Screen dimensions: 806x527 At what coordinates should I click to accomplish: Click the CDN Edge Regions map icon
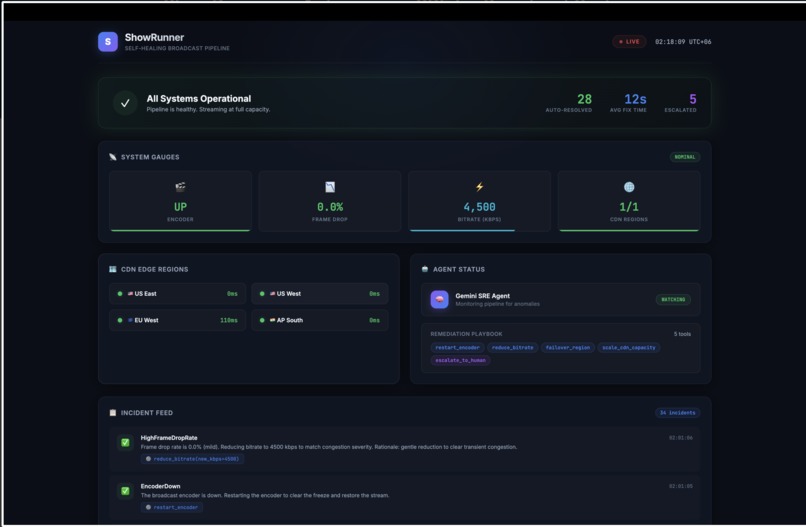113,269
